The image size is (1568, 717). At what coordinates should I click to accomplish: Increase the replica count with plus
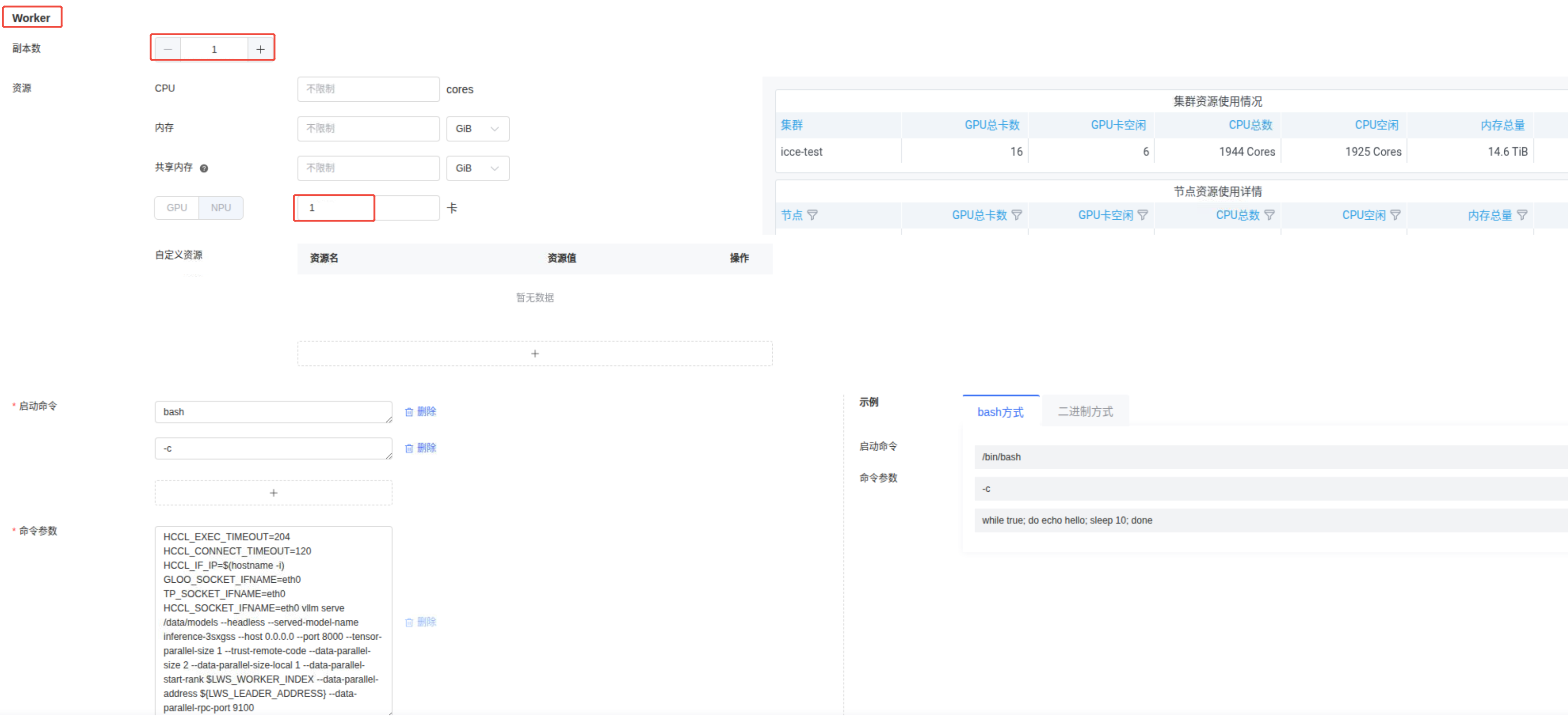click(261, 49)
